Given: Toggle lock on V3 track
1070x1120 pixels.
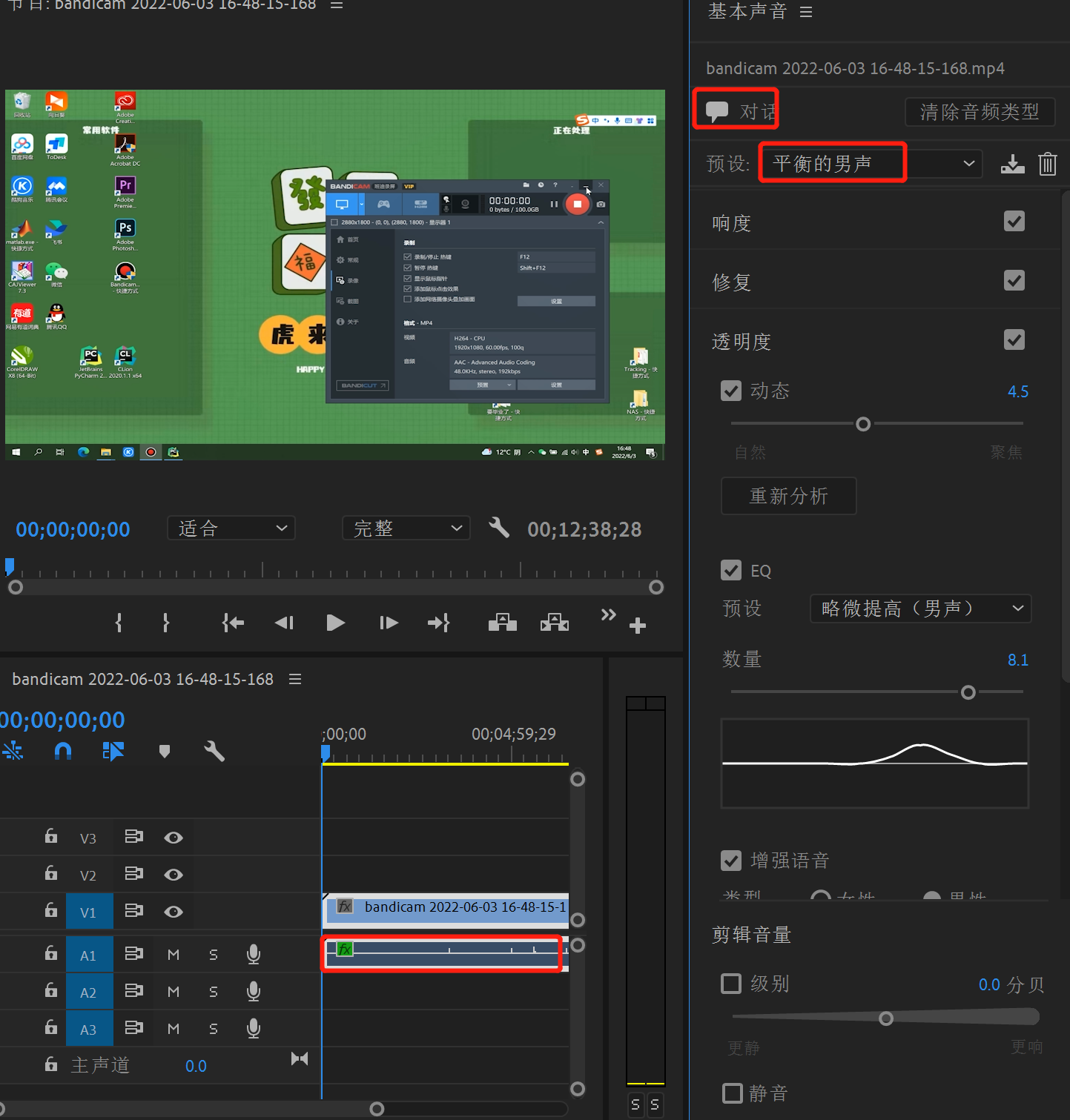Looking at the screenshot, I should click(x=51, y=837).
